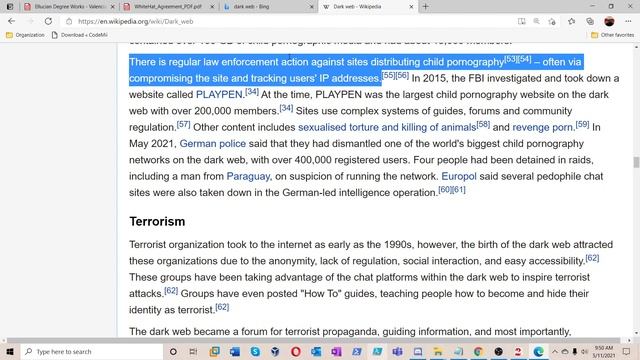Switch to Microsoft Edge on the taskbar

click(x=538, y=351)
